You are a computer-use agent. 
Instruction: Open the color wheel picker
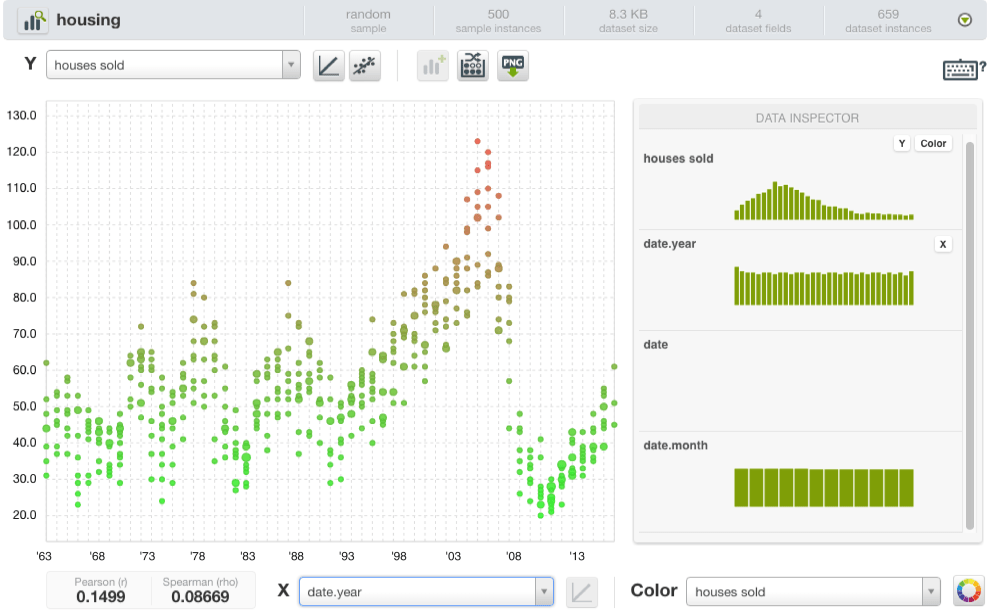tap(968, 591)
